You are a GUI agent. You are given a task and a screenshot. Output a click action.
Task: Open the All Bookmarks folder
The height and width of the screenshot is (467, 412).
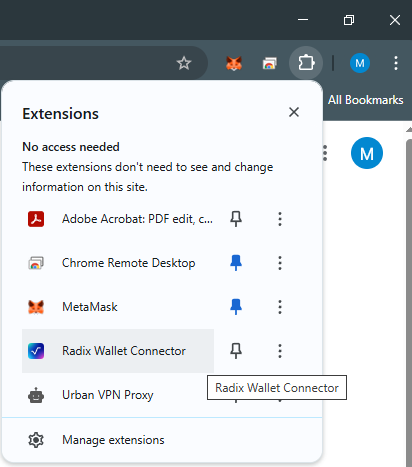pyautogui.click(x=365, y=100)
